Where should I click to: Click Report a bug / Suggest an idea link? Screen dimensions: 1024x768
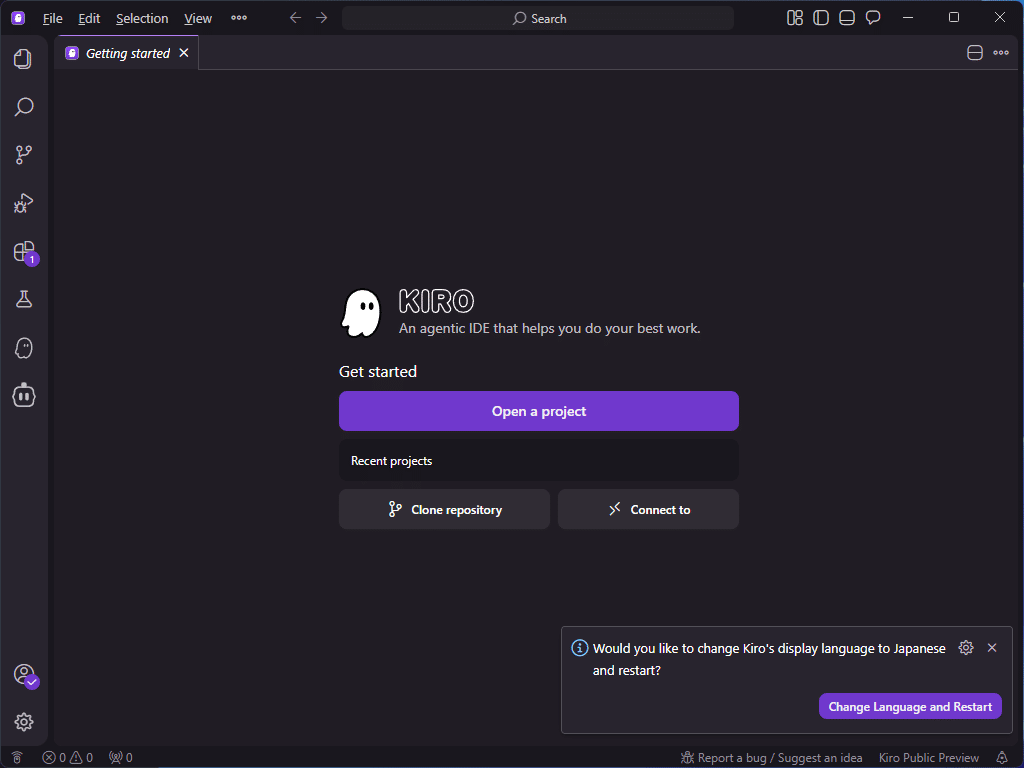[771, 757]
